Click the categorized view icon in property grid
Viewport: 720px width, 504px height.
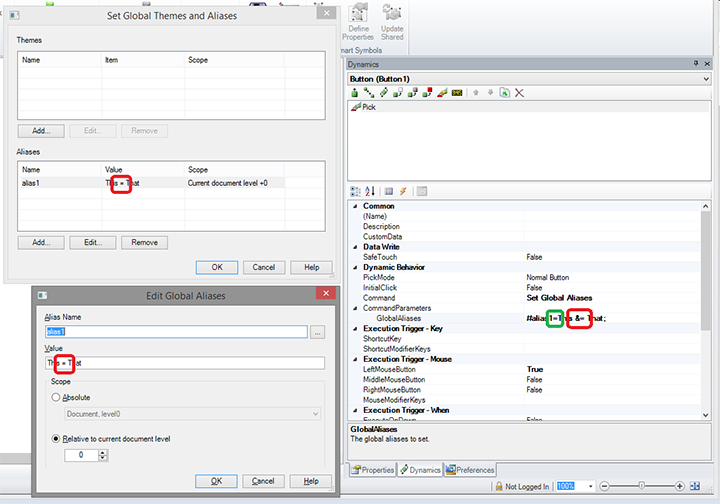point(354,191)
